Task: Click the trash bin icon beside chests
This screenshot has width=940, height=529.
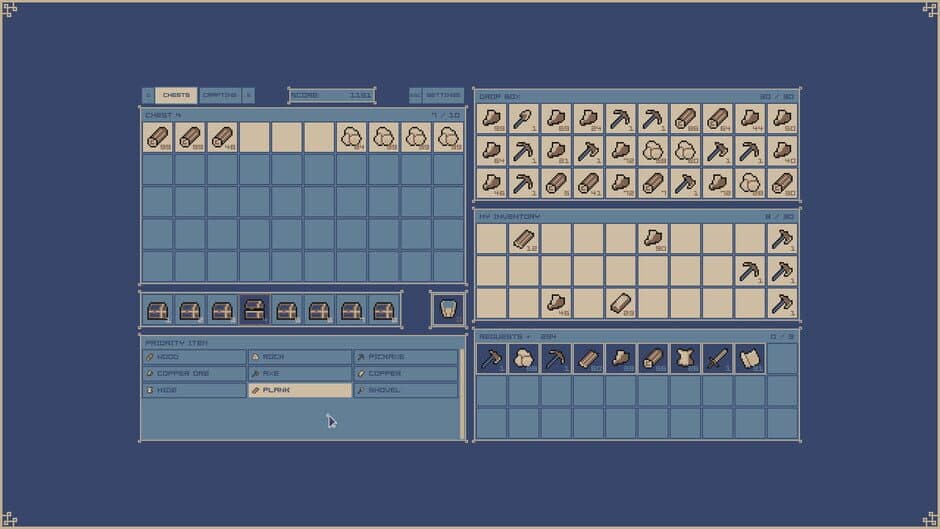Action: [x=448, y=310]
